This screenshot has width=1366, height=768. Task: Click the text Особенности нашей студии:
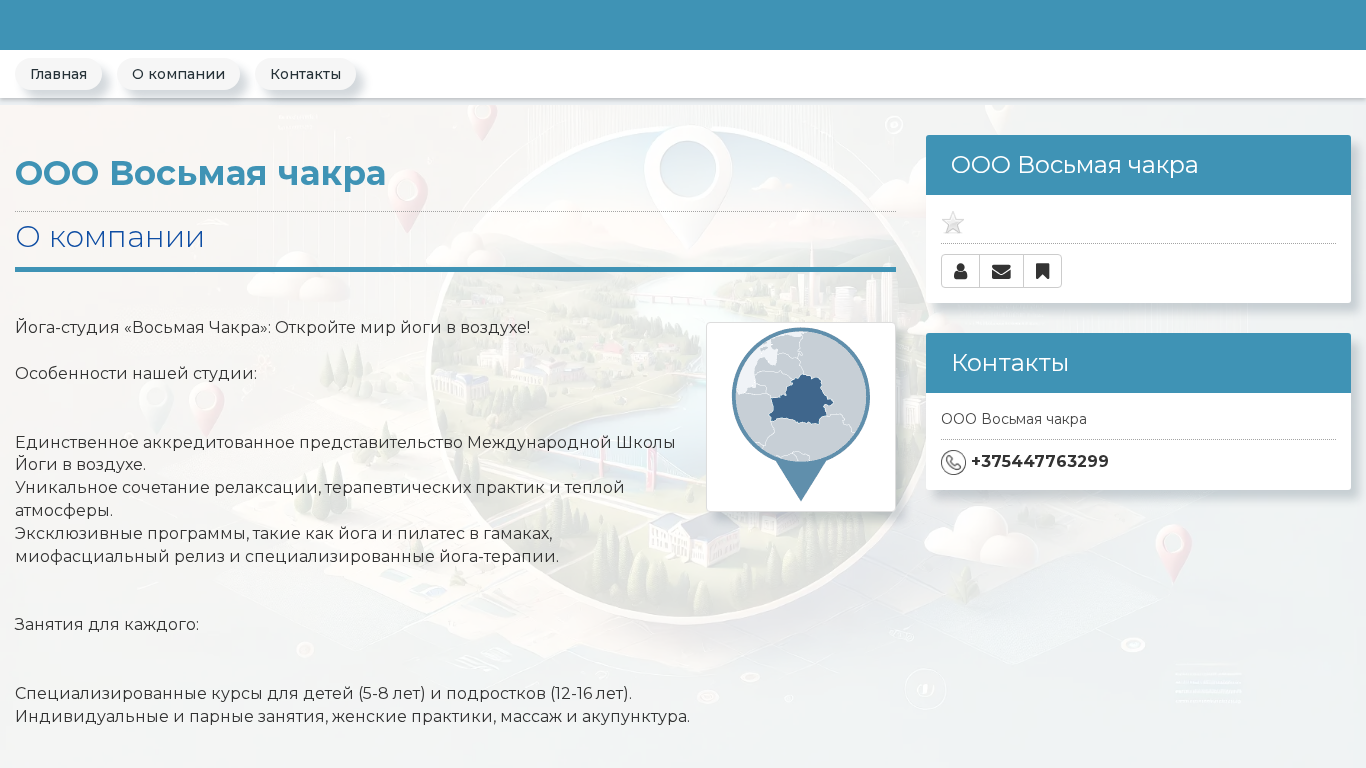[136, 373]
